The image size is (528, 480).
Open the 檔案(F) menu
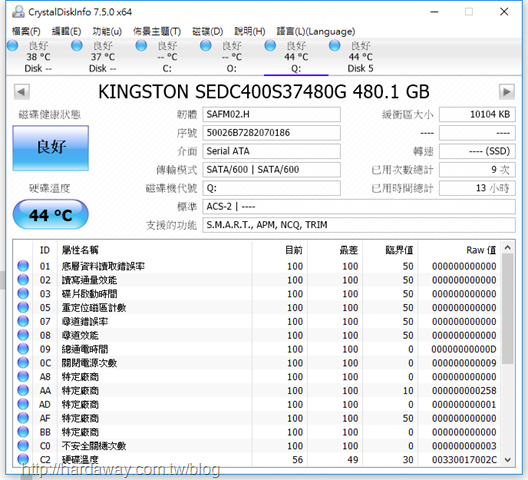(26, 32)
